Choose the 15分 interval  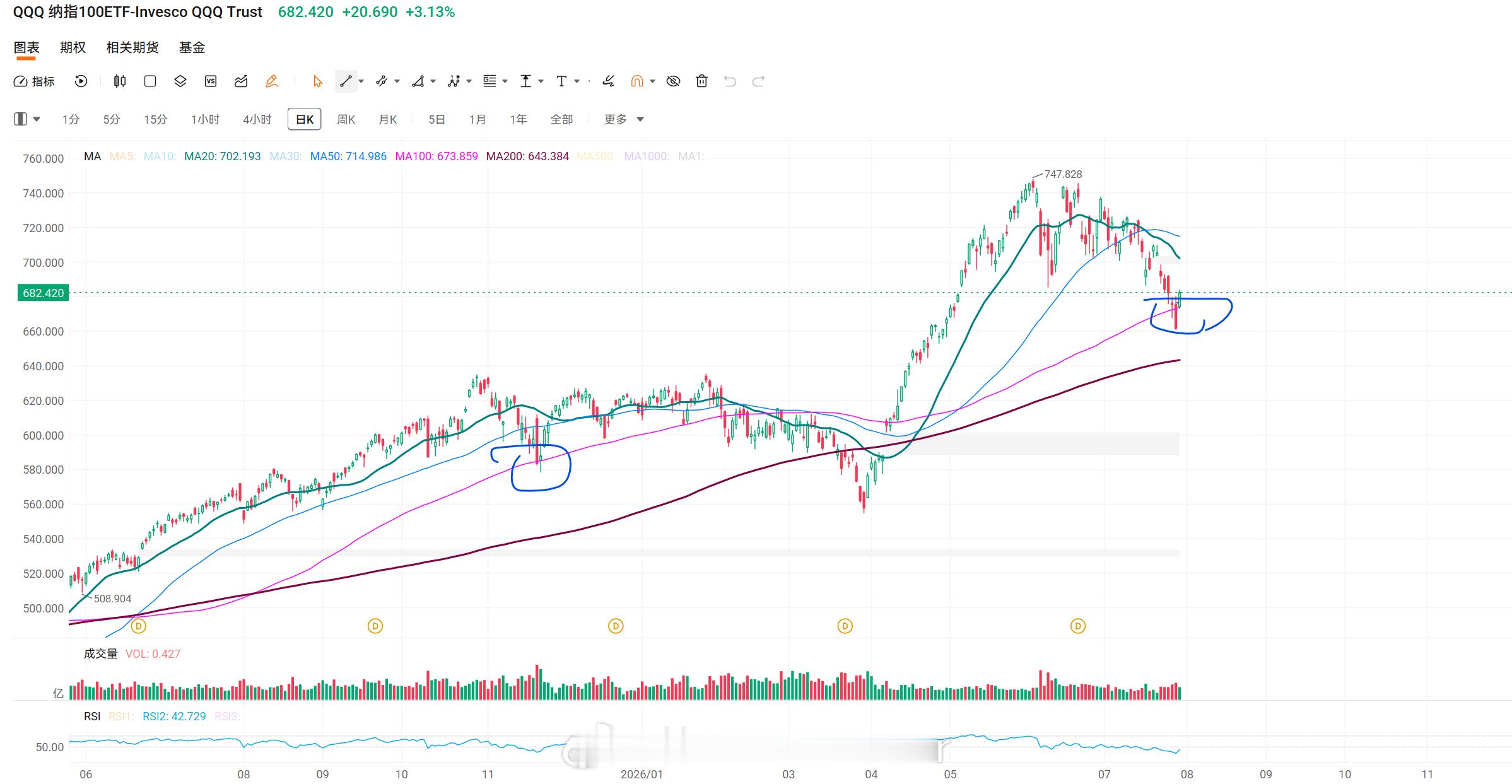click(x=155, y=119)
